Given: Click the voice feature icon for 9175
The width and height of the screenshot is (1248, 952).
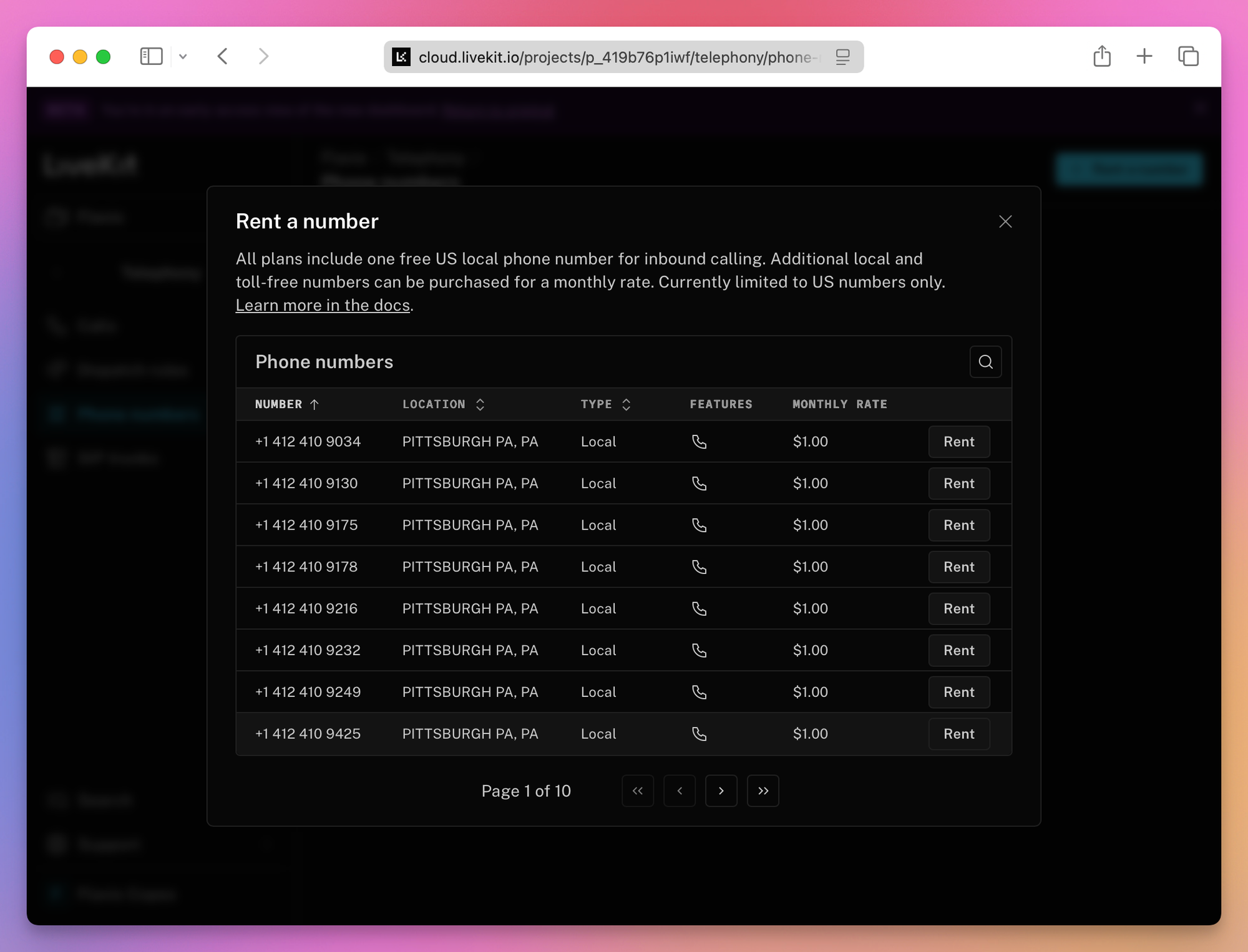Looking at the screenshot, I should coord(700,525).
